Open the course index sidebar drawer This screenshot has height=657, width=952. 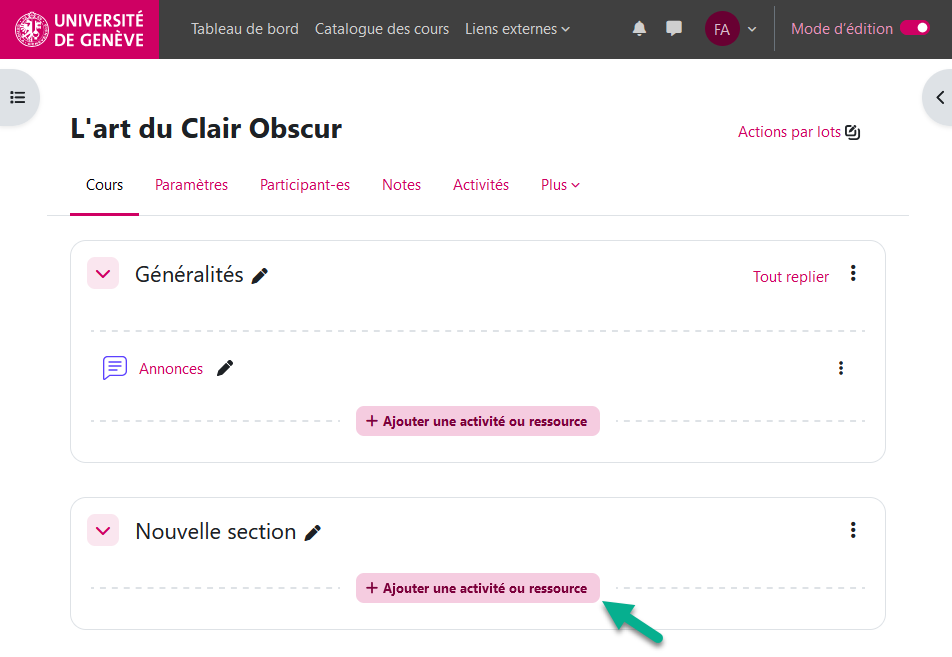17,97
